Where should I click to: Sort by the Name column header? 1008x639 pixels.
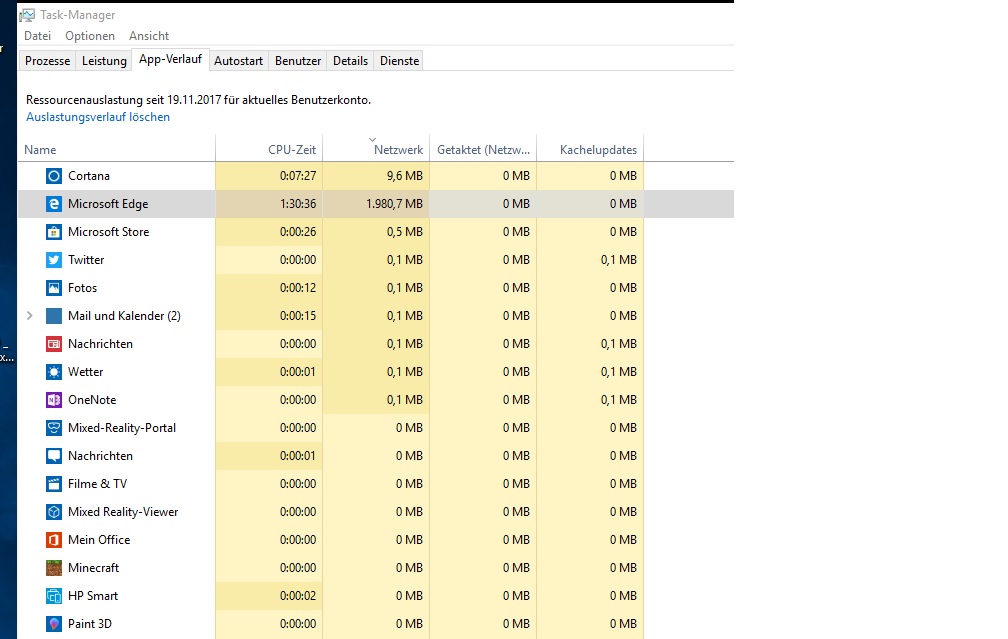(116, 149)
